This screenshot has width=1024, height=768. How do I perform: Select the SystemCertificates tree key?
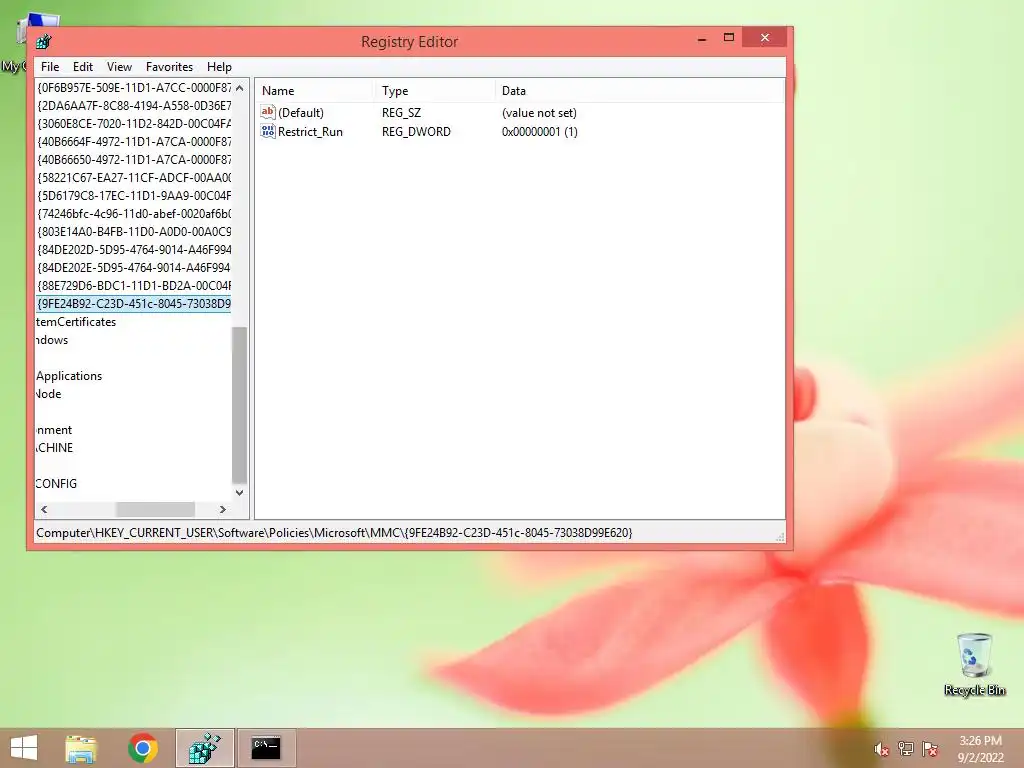pyautogui.click(x=76, y=322)
